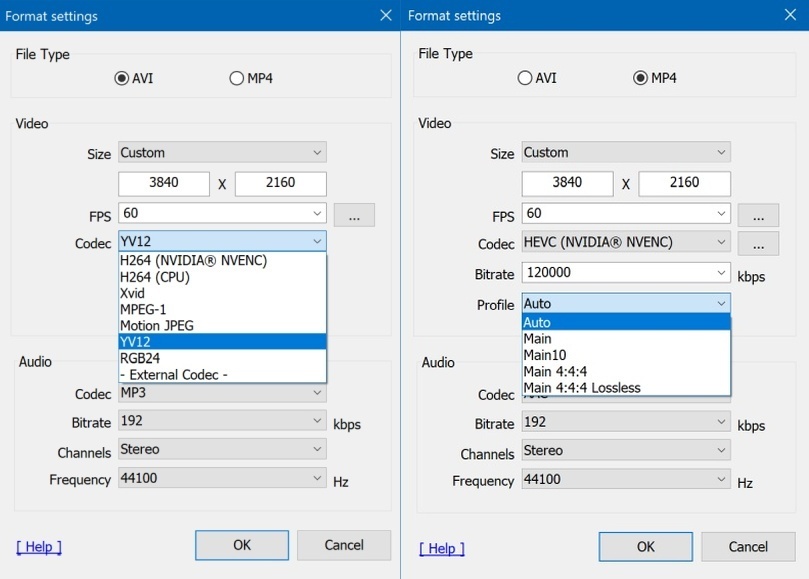Select Main 4:4:4 Lossless profile

tap(582, 388)
